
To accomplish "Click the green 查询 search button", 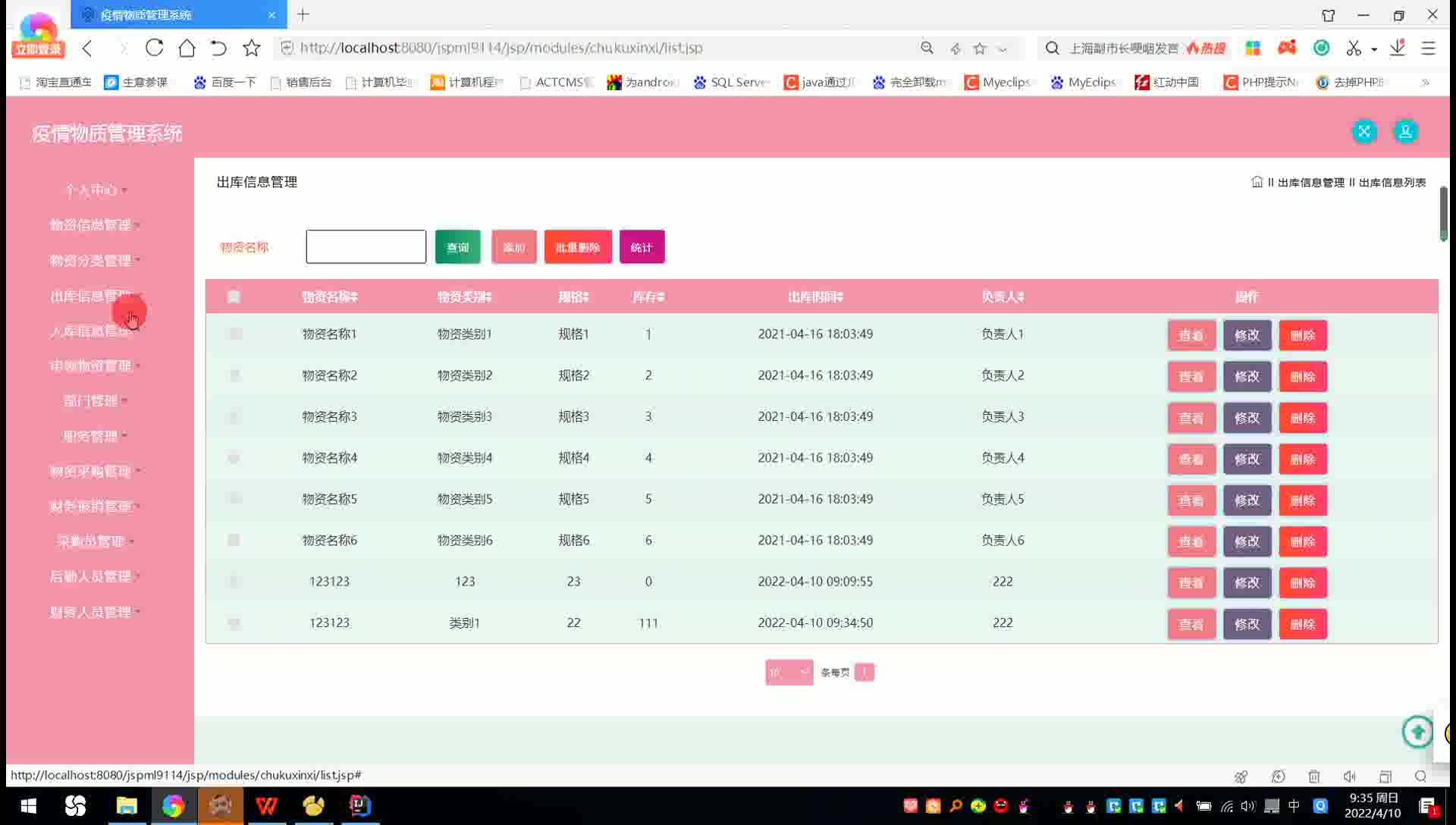I will [x=457, y=247].
